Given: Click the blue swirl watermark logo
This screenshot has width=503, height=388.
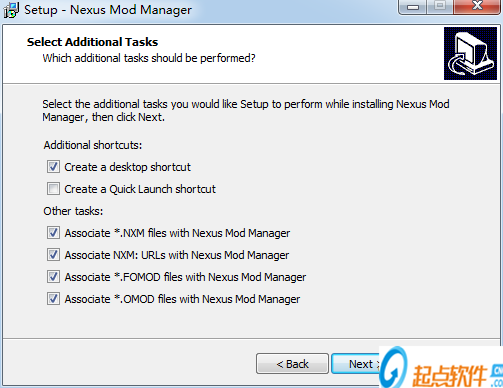Looking at the screenshot, I should point(394,367).
